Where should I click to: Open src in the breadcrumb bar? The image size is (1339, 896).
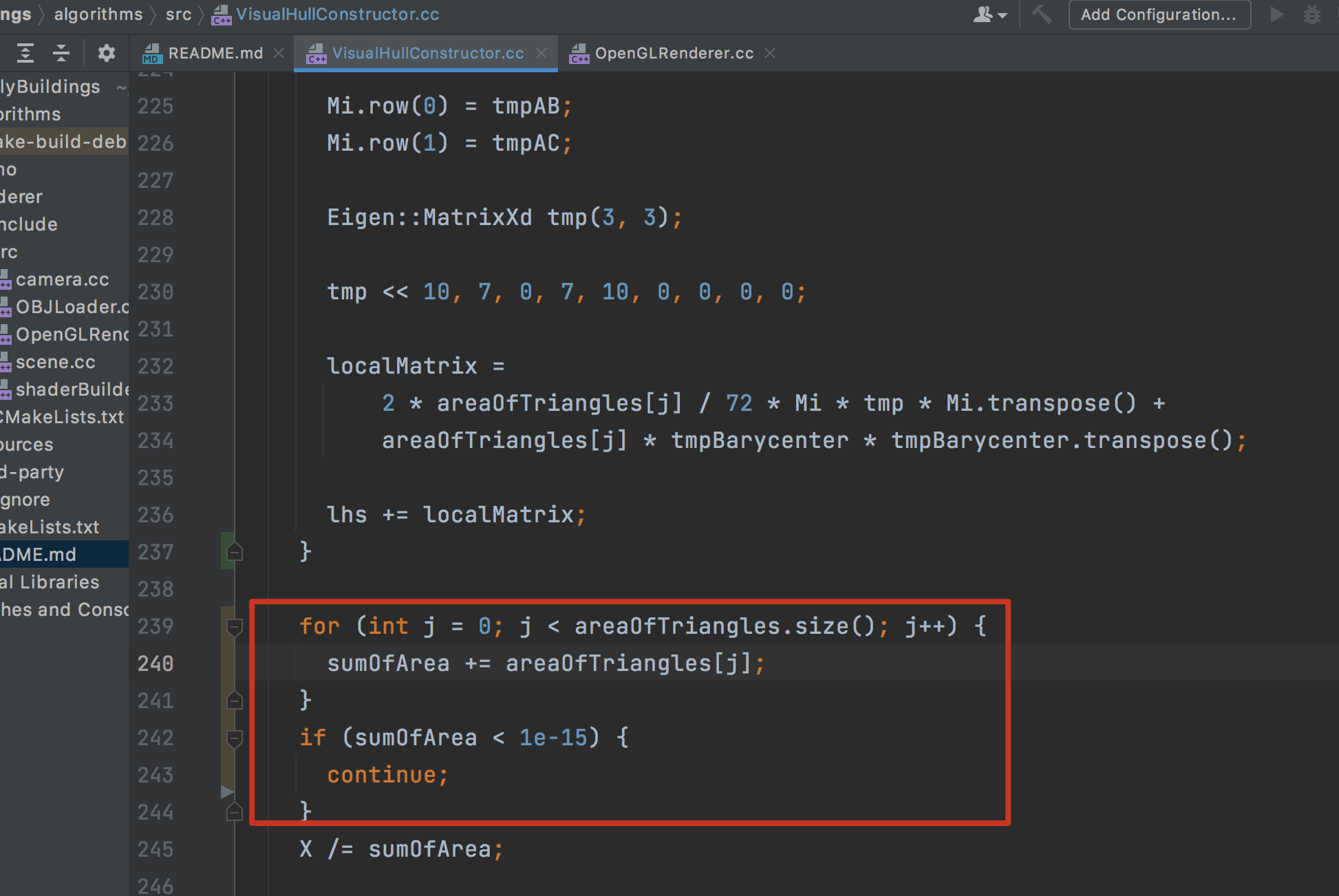pos(178,14)
